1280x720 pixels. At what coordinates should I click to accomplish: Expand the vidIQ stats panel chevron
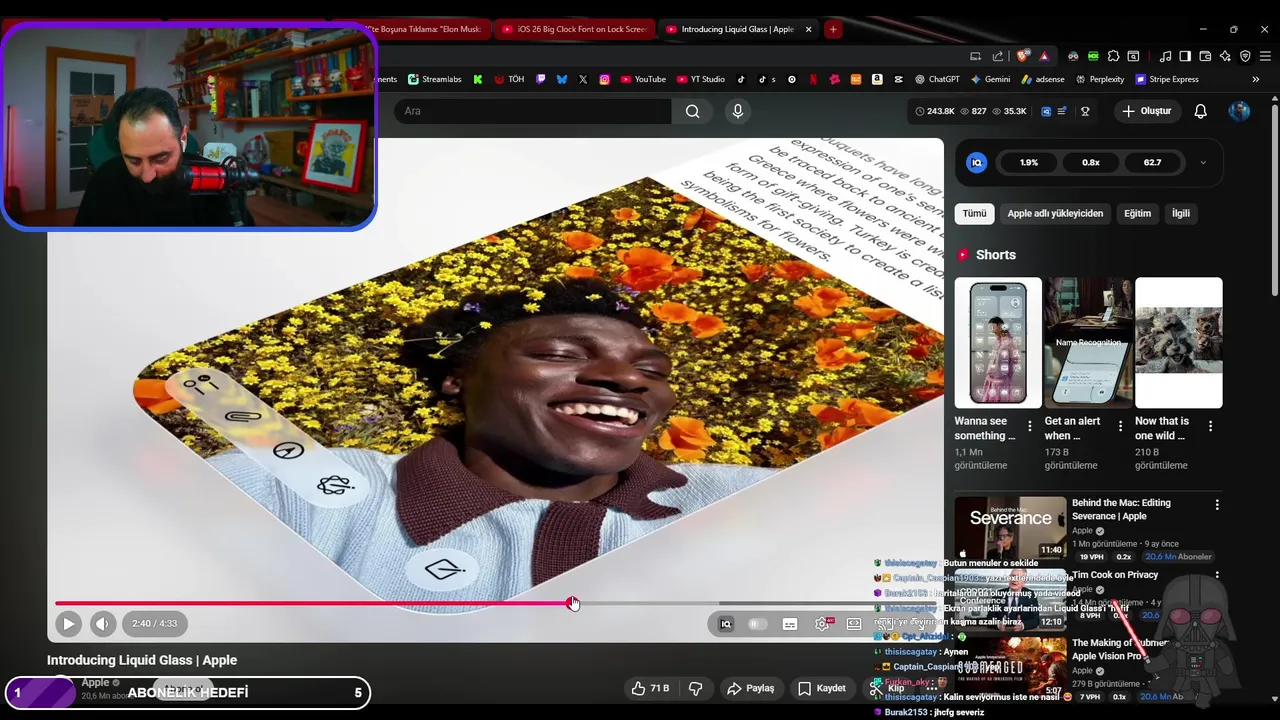pyautogui.click(x=1203, y=162)
